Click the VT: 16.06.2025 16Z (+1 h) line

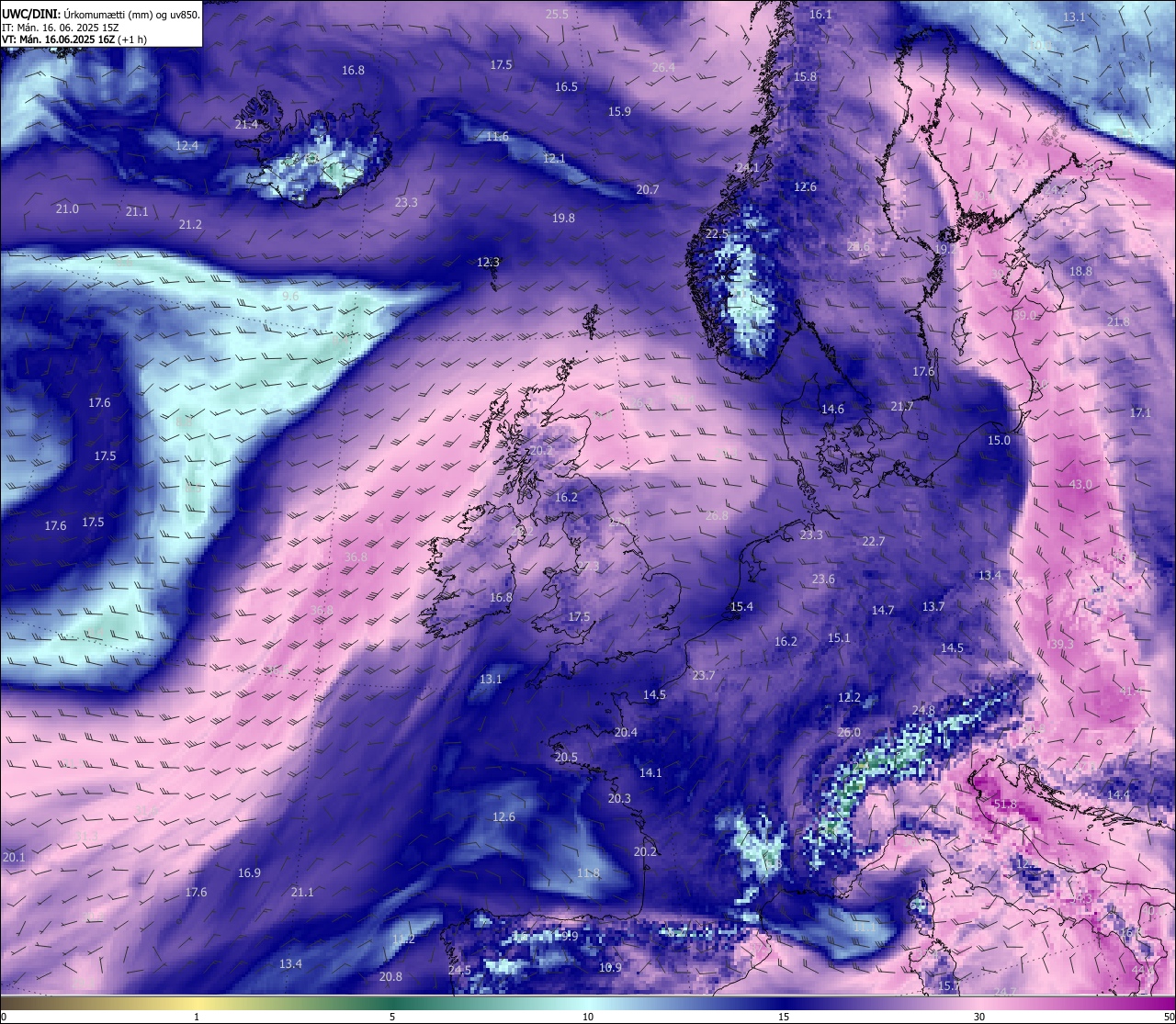point(74,39)
